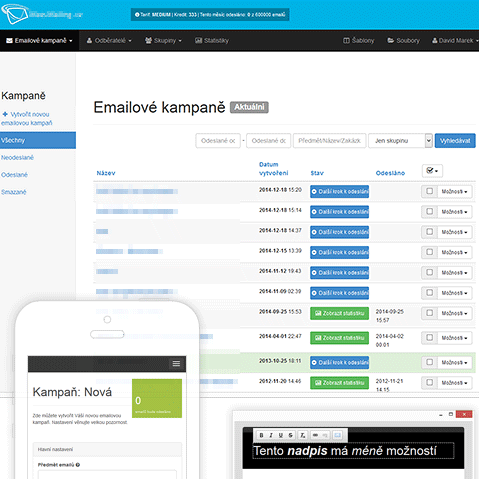Insert link using the editor toolbar

315,435
